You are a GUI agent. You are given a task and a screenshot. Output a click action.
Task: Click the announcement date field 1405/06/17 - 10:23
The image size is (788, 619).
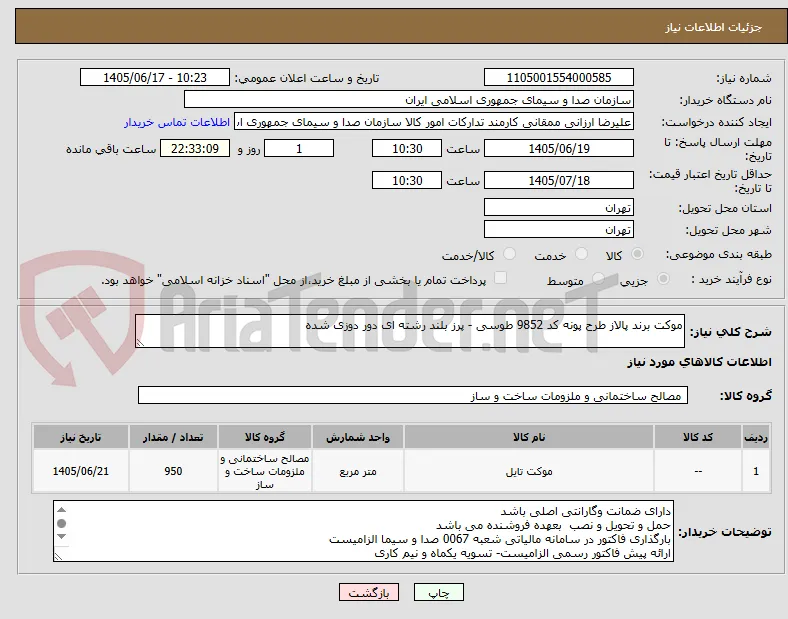click(x=155, y=77)
